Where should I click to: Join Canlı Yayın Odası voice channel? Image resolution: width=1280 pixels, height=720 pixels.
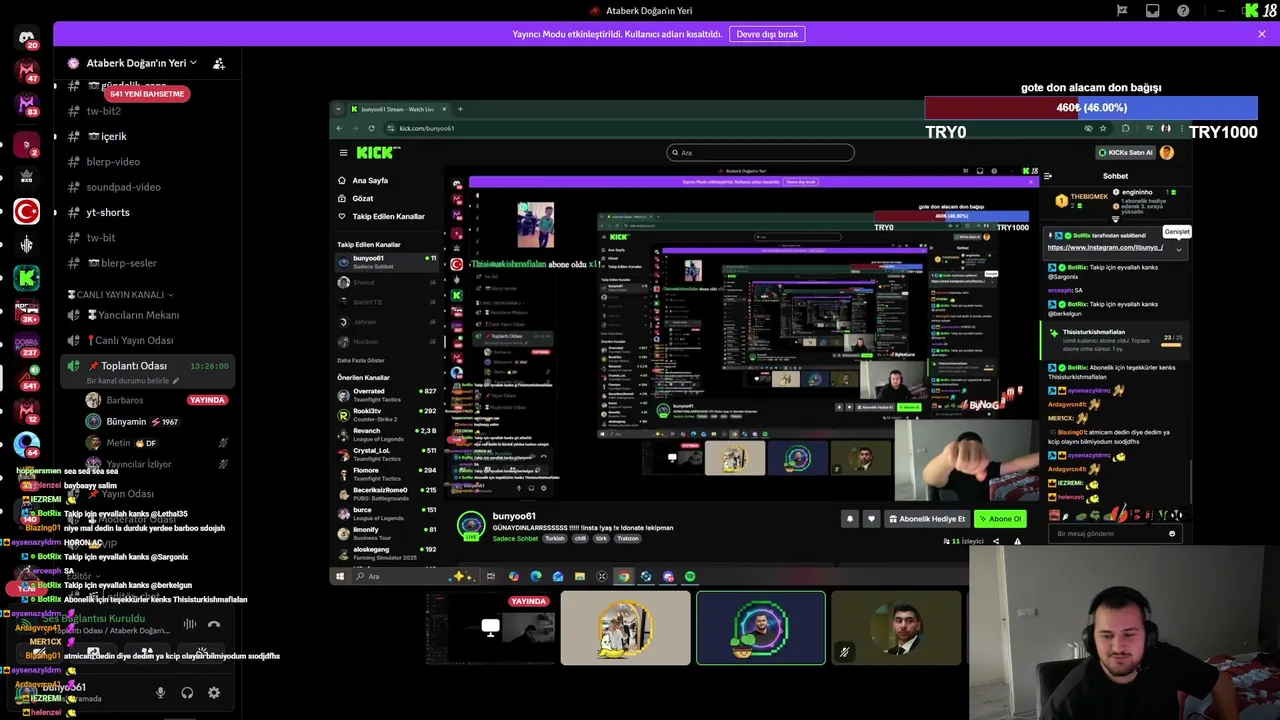tap(150, 340)
